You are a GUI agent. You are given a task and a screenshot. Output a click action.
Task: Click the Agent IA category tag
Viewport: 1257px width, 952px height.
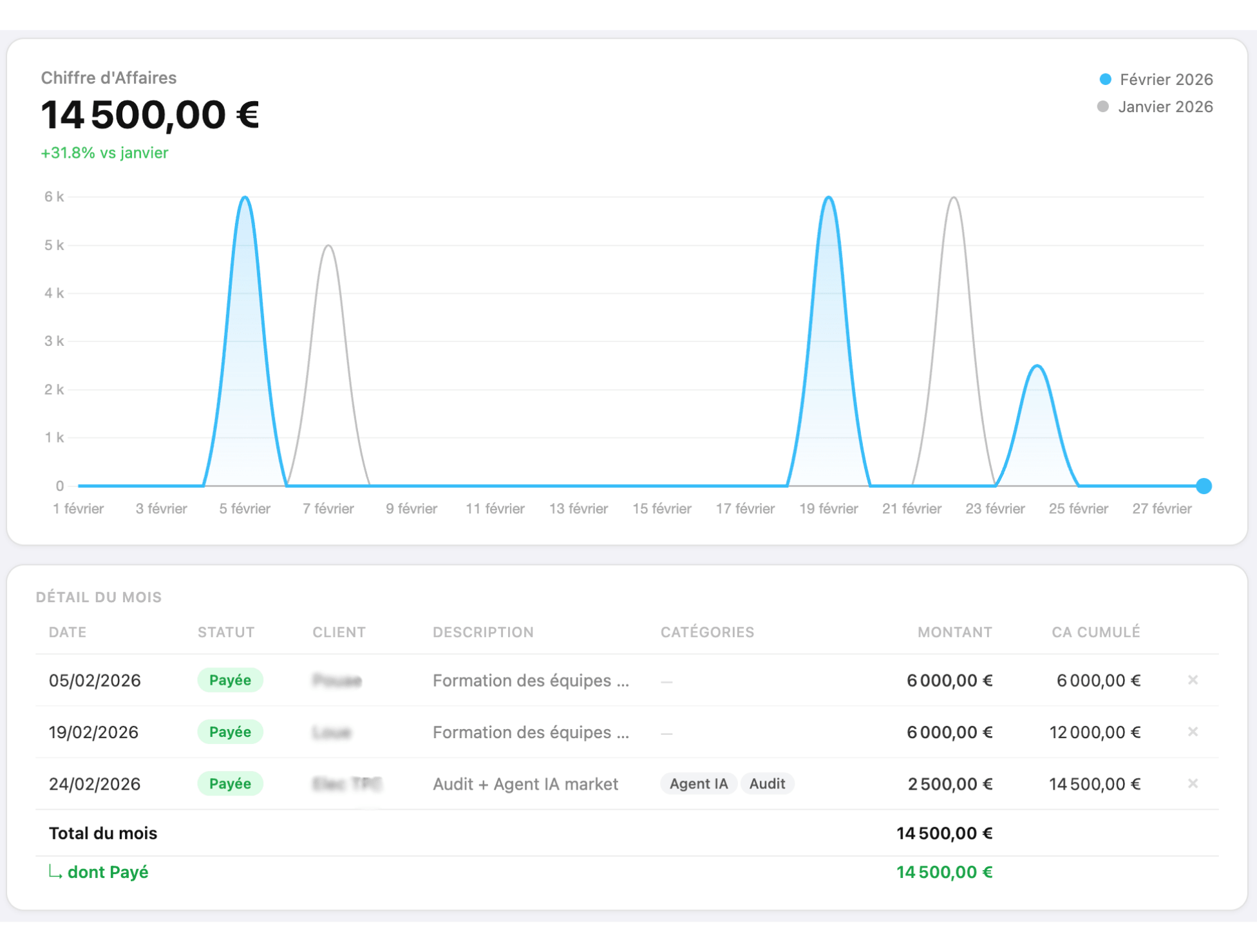point(698,783)
